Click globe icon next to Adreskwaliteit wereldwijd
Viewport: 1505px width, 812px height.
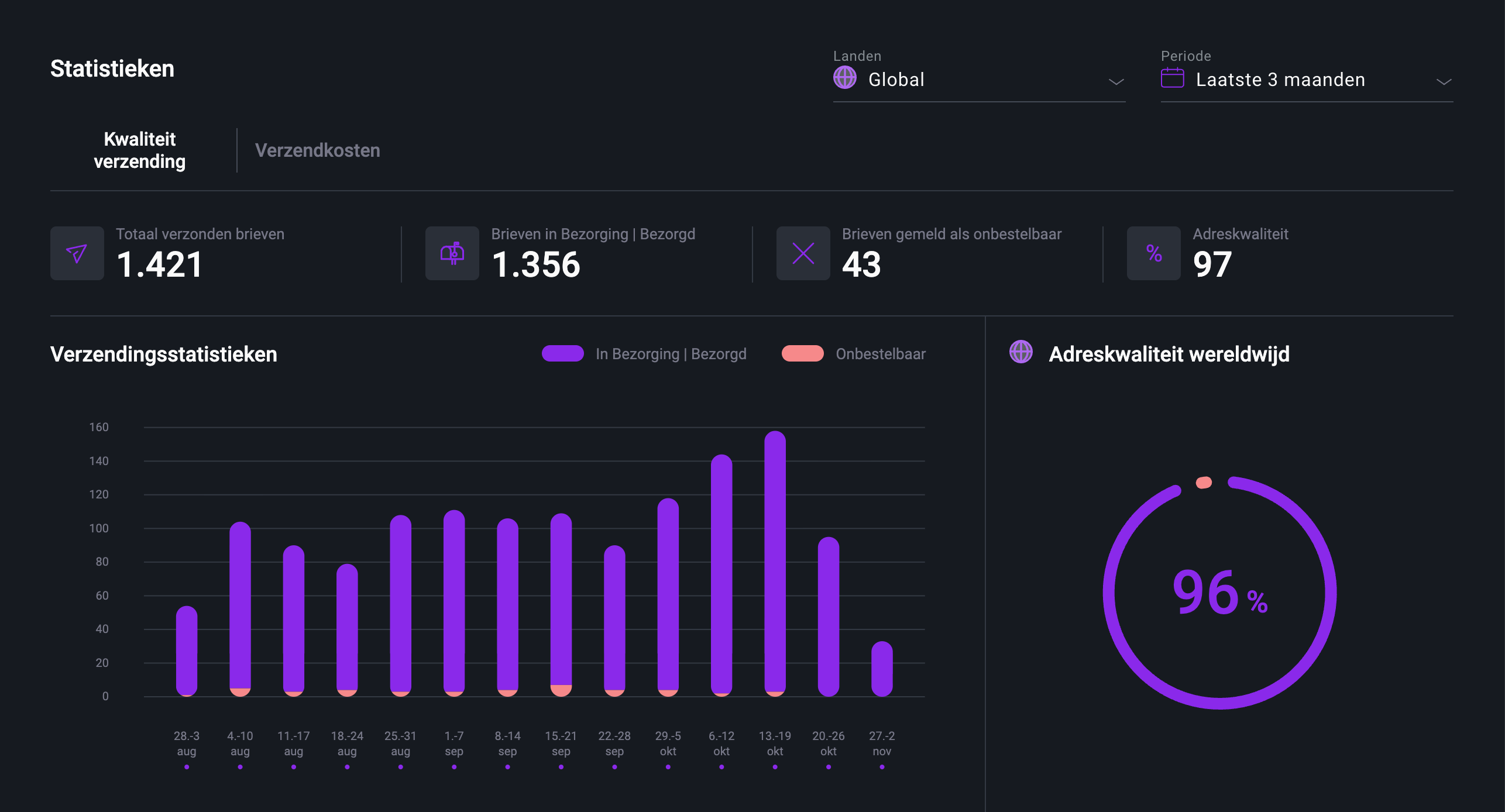(1020, 352)
